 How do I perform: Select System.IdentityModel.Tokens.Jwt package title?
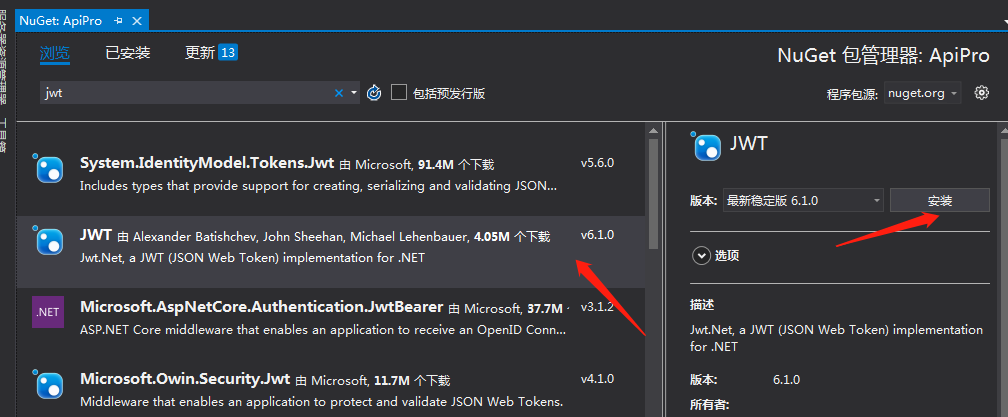coord(207,163)
